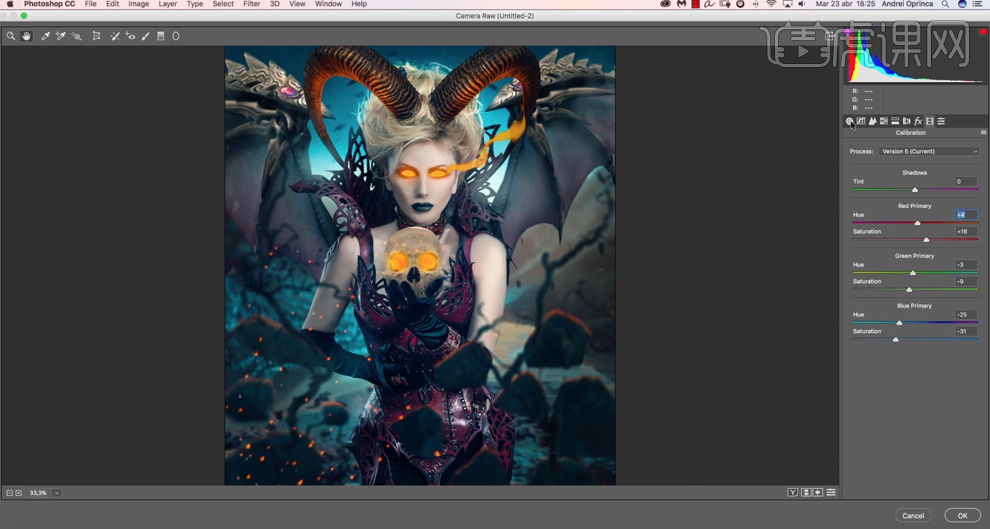The image size is (990, 529).
Task: Toggle the highlight clipping warning in histogram
Action: (x=983, y=32)
